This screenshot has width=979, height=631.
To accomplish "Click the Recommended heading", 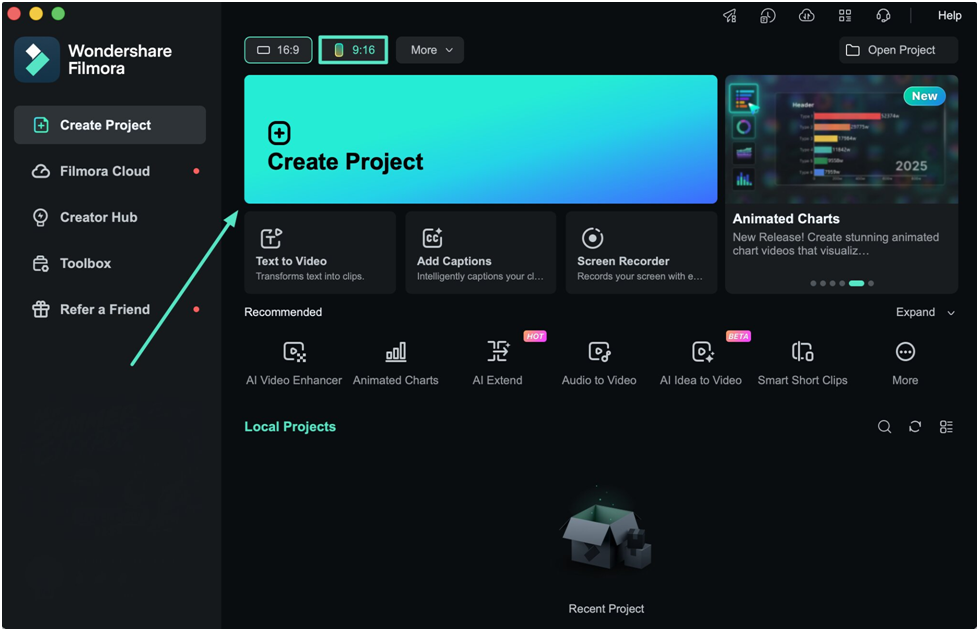I will [x=283, y=312].
